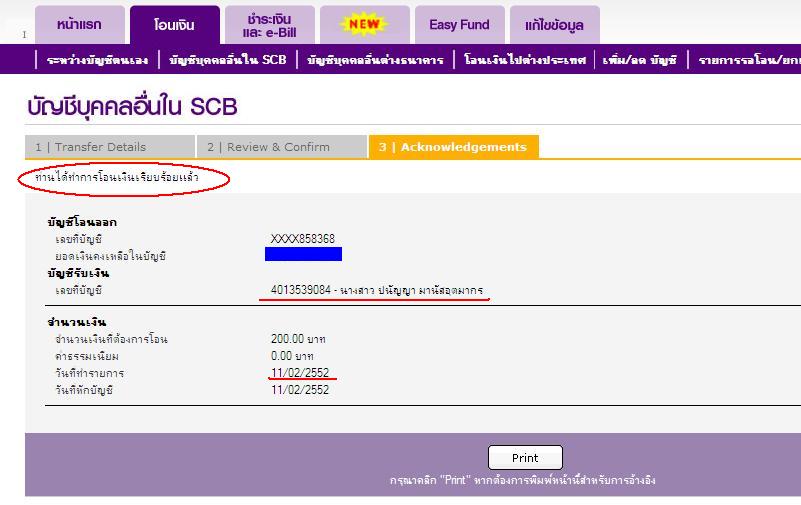Click the วันที่หักบัญชี label
The height and width of the screenshot is (505, 801).
coord(84,390)
